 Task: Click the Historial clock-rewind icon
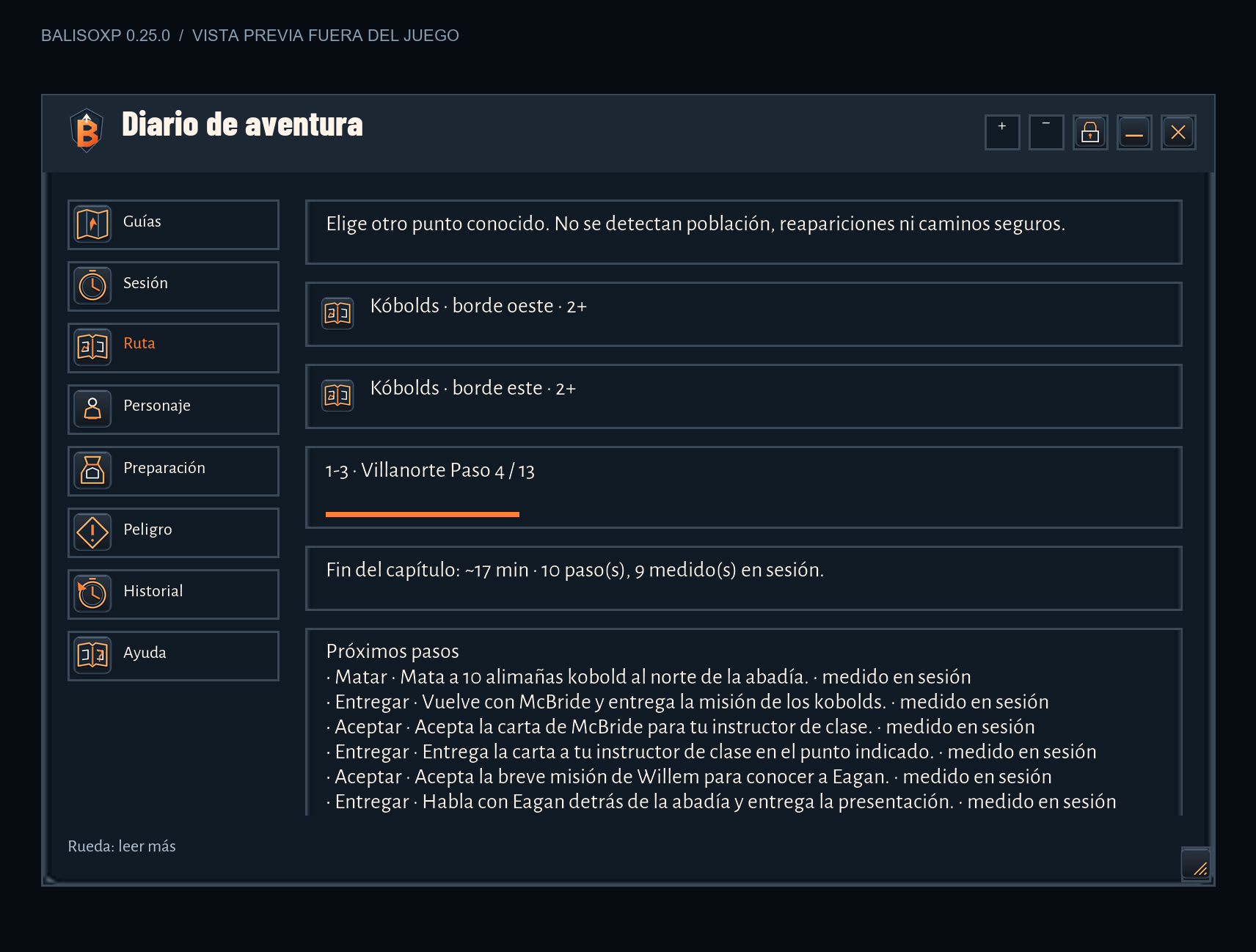pos(92,594)
